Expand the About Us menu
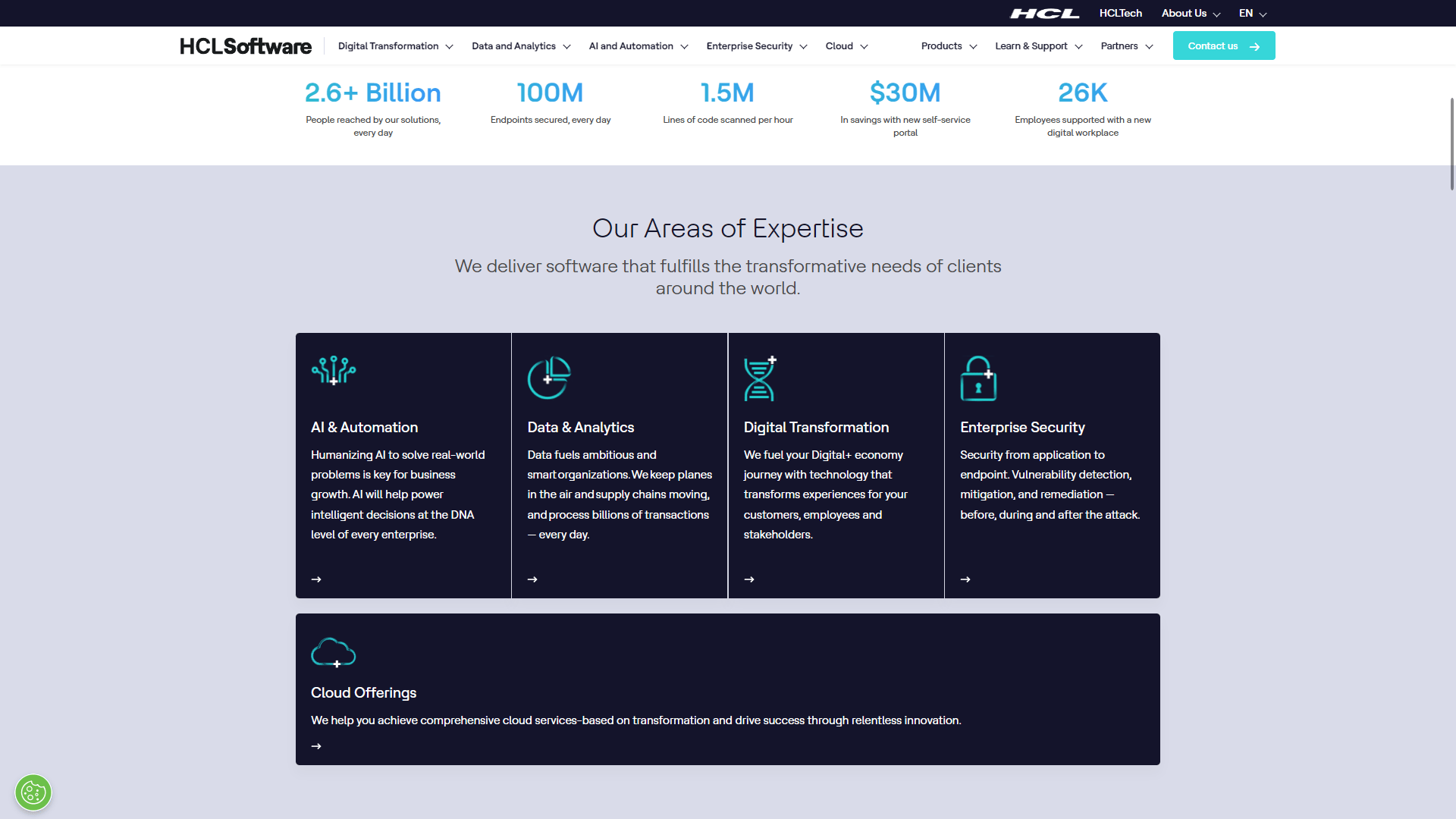 click(x=1191, y=14)
